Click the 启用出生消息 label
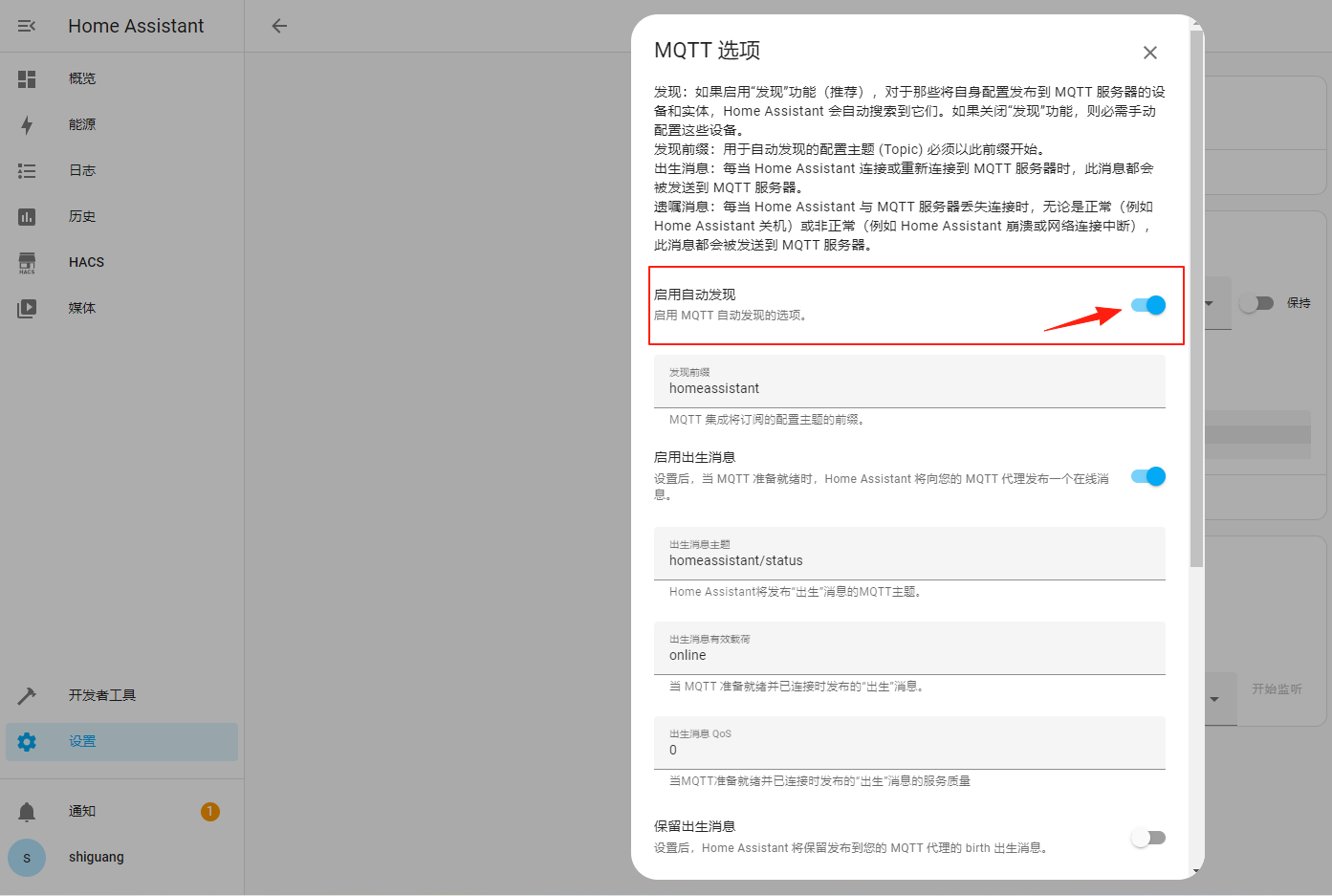This screenshot has width=1332, height=896. point(695,457)
